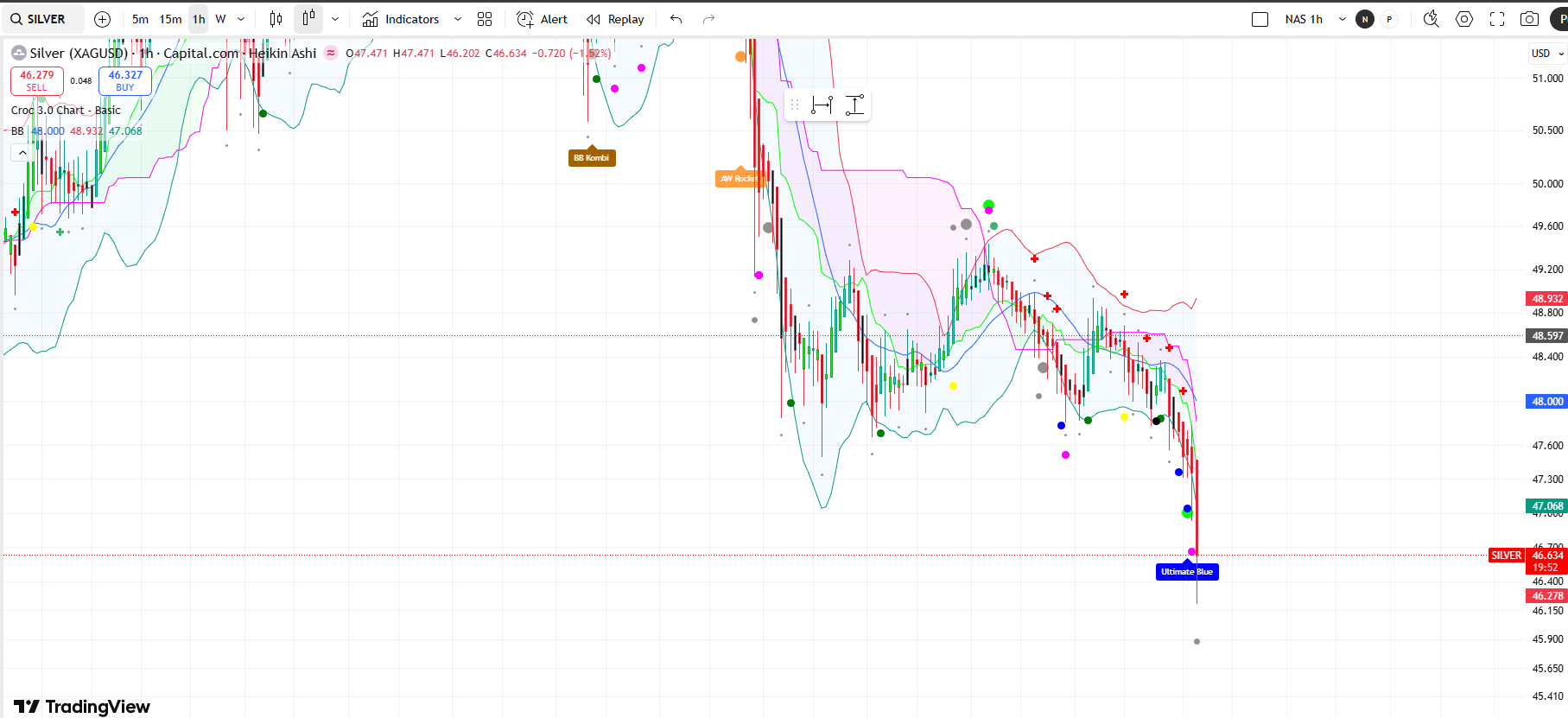Switch to the 15m timeframe
This screenshot has height=718, width=1568.
pyautogui.click(x=170, y=19)
